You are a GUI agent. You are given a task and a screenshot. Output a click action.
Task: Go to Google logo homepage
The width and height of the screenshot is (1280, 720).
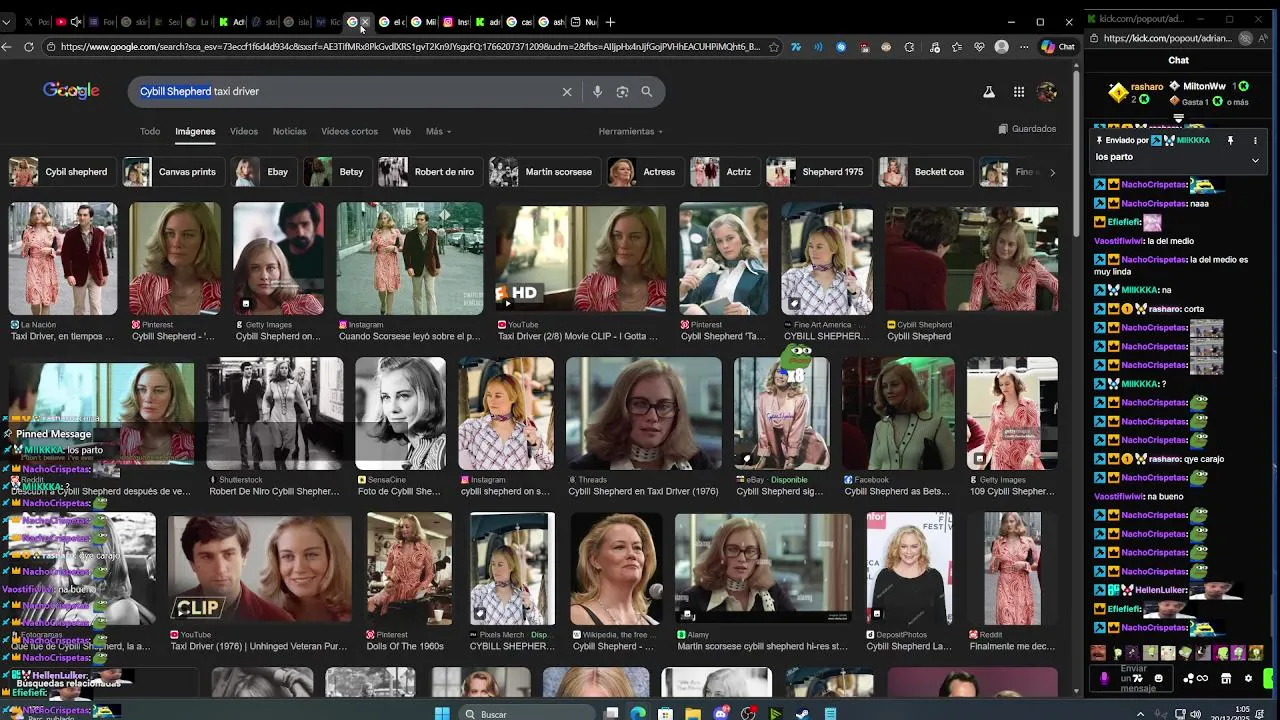71,91
